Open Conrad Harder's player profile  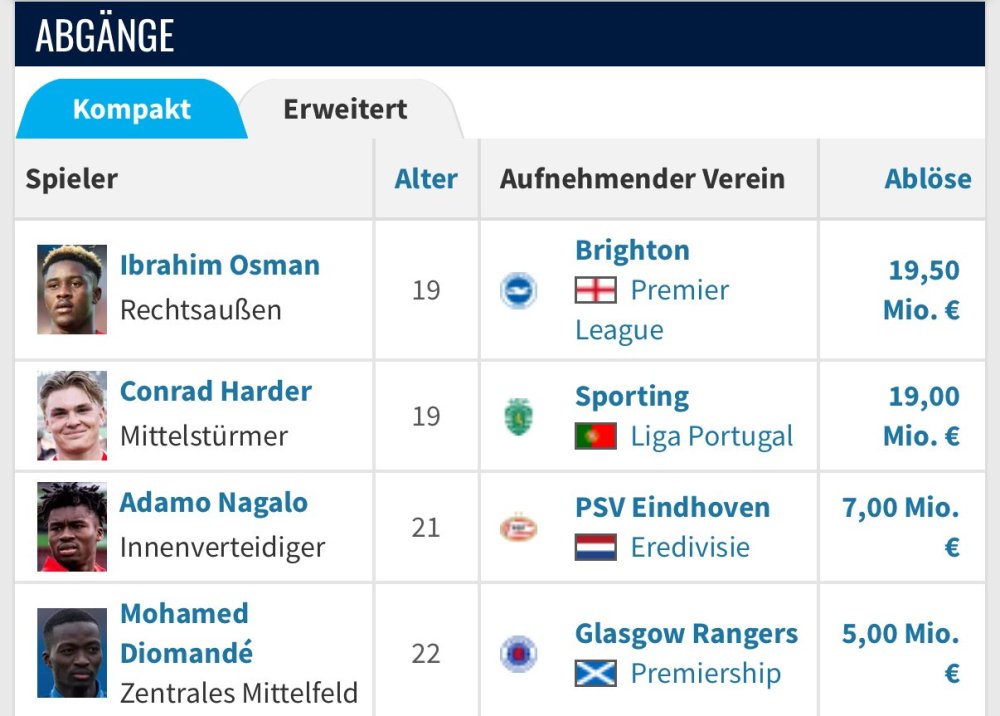click(216, 391)
